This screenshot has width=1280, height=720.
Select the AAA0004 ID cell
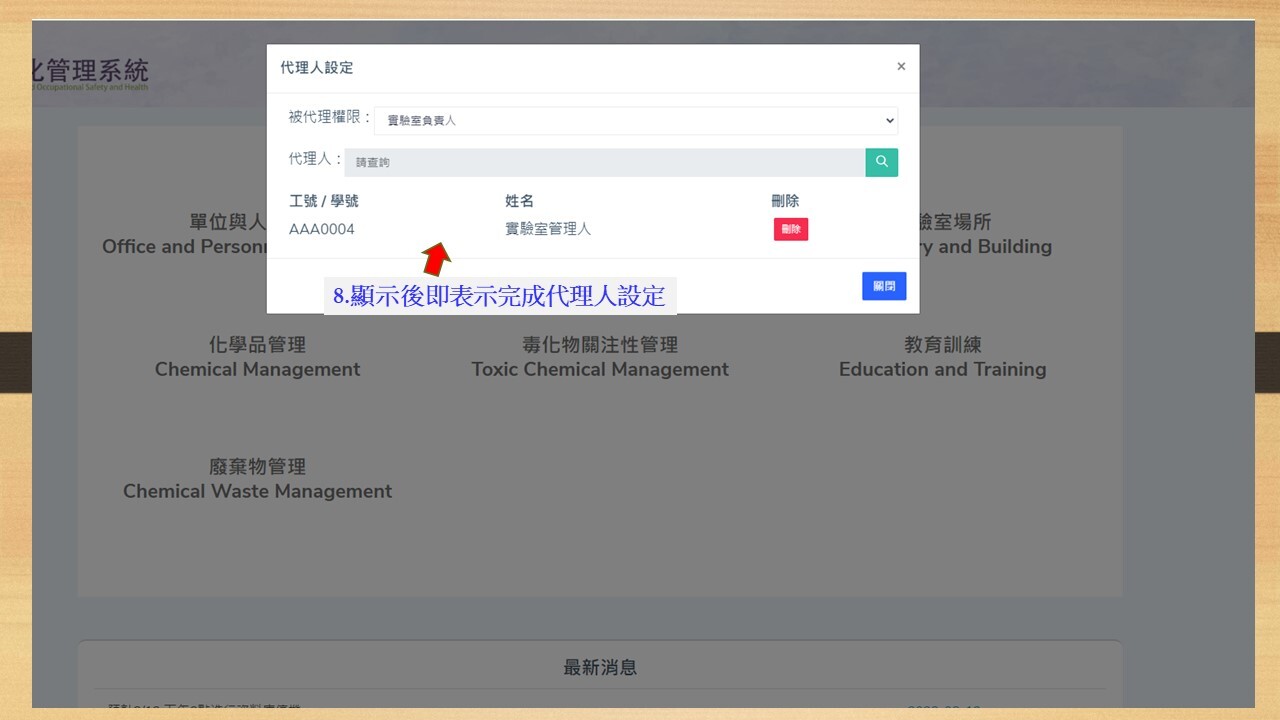pos(322,229)
